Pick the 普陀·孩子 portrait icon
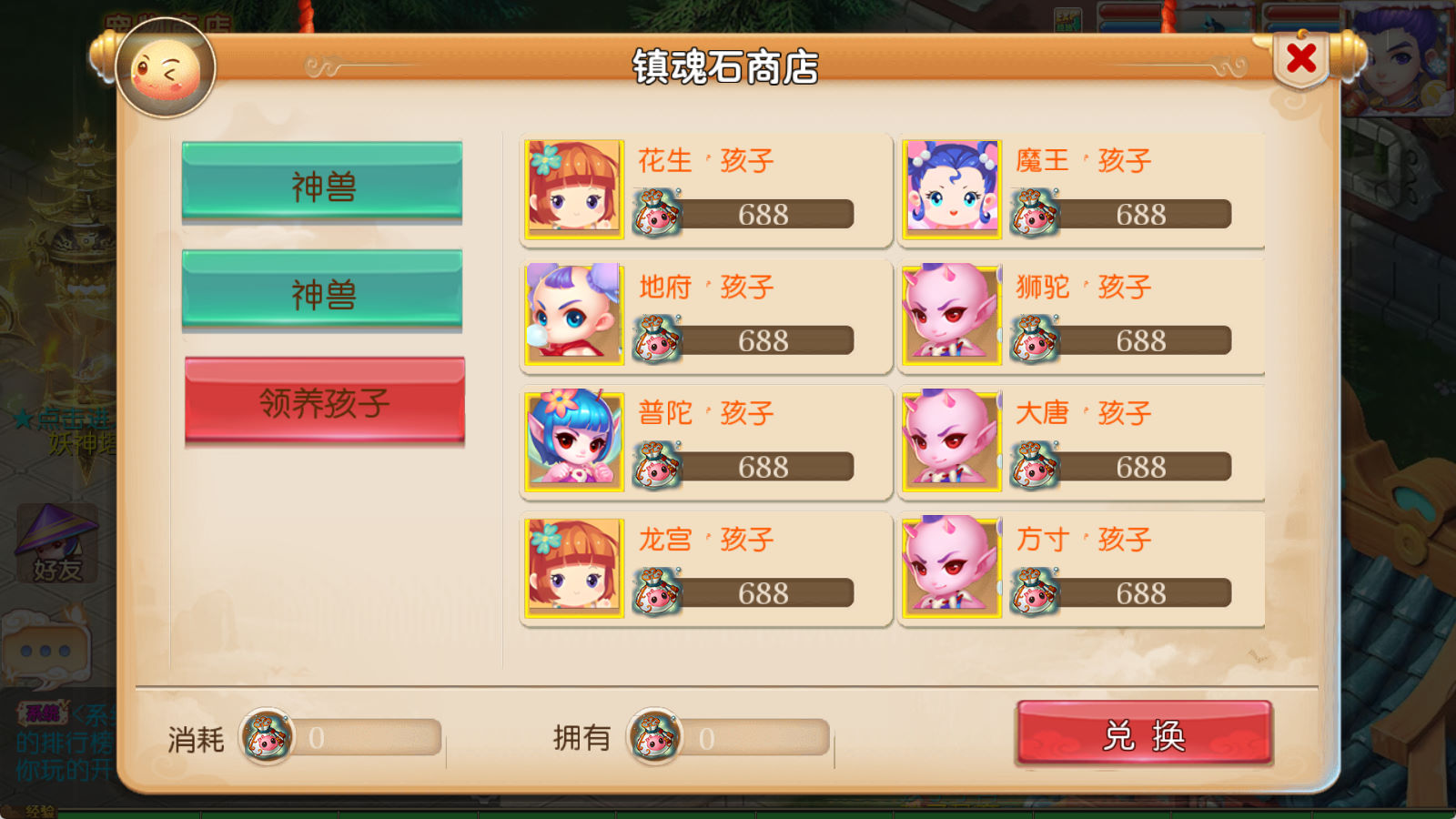1456x819 pixels. pyautogui.click(x=575, y=441)
